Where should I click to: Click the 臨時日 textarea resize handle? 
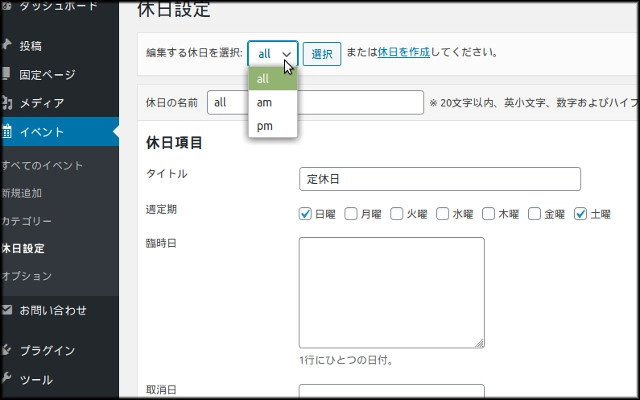pyautogui.click(x=480, y=343)
